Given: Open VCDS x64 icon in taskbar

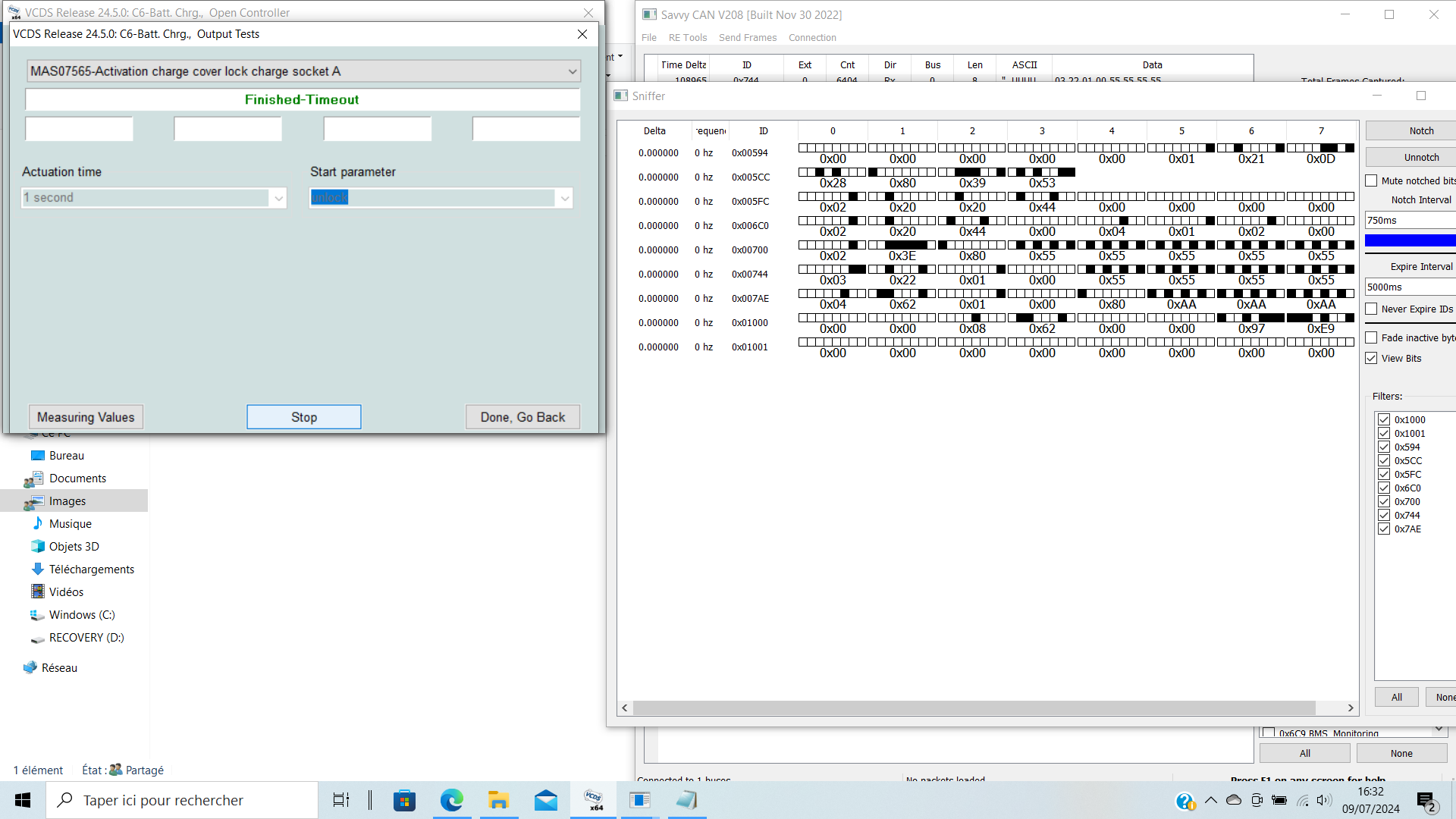Looking at the screenshot, I should [594, 800].
